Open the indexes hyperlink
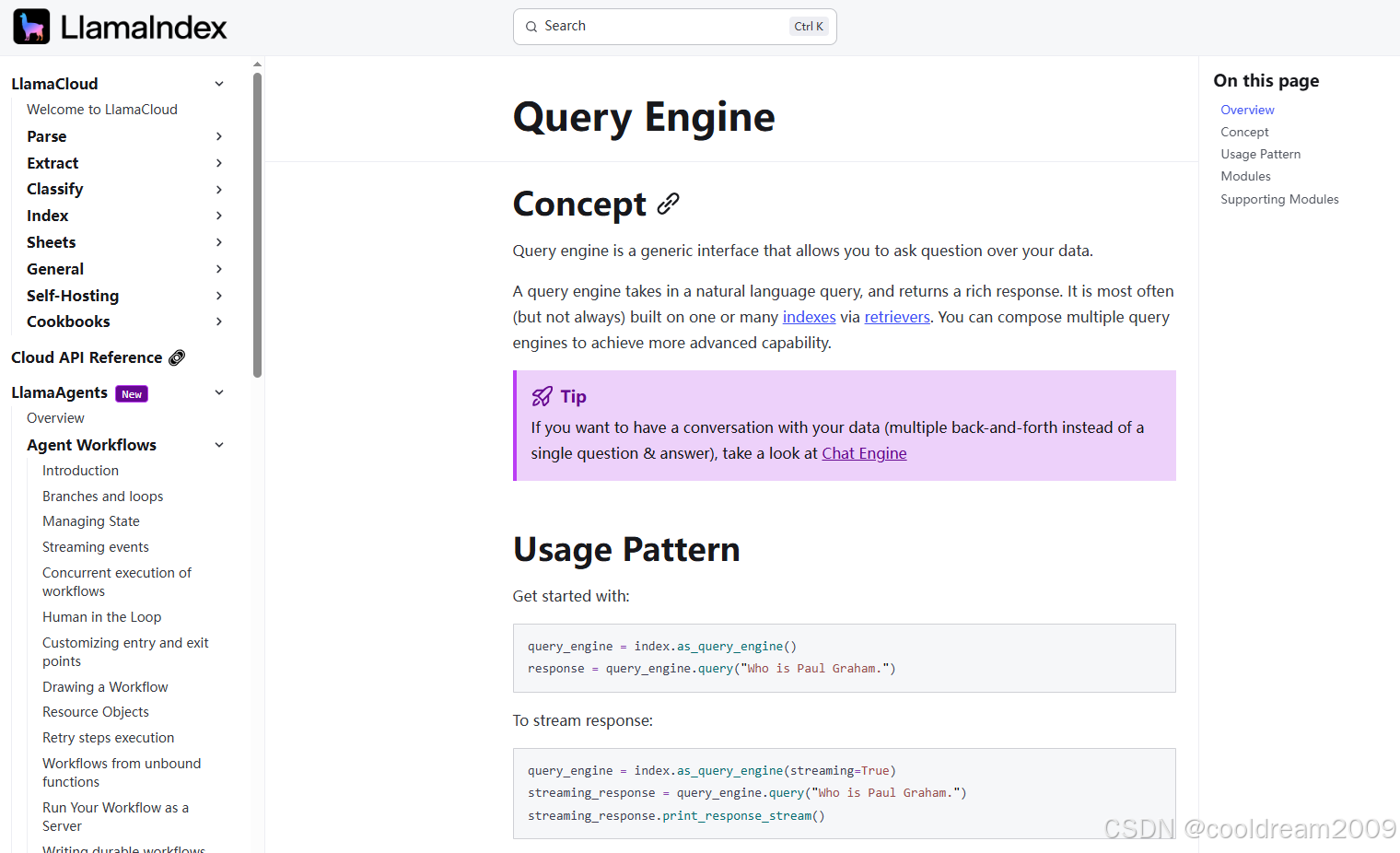 click(x=809, y=317)
